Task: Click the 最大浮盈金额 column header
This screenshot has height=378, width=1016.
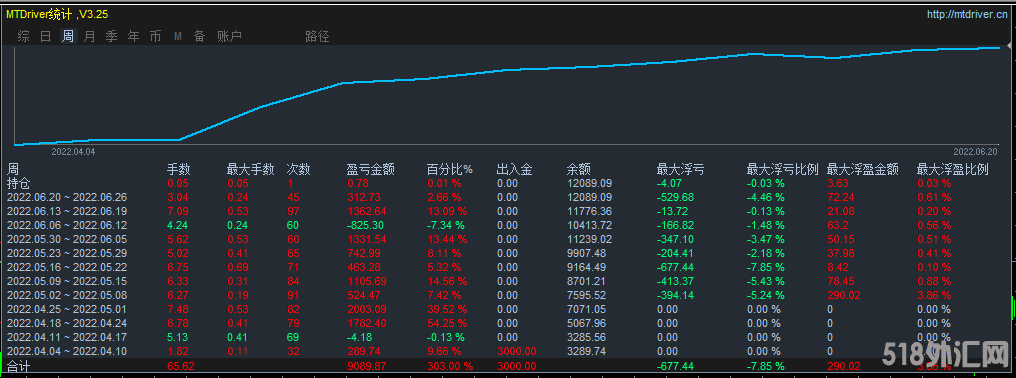Action: point(863,170)
